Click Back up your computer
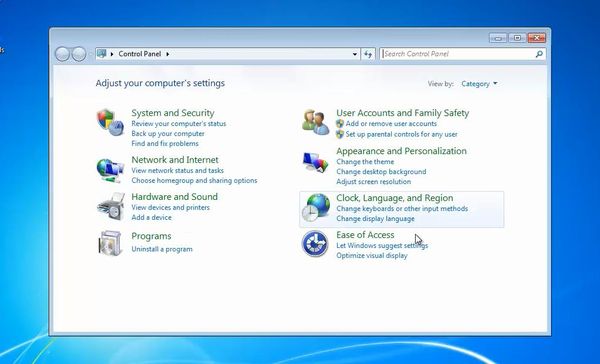This screenshot has width=600, height=364. pos(168,134)
